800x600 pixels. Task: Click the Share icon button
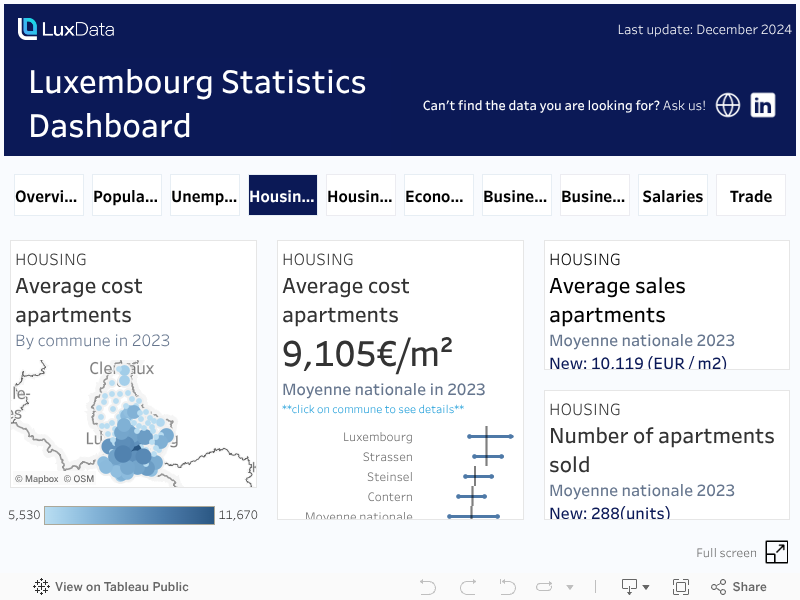tap(739, 587)
